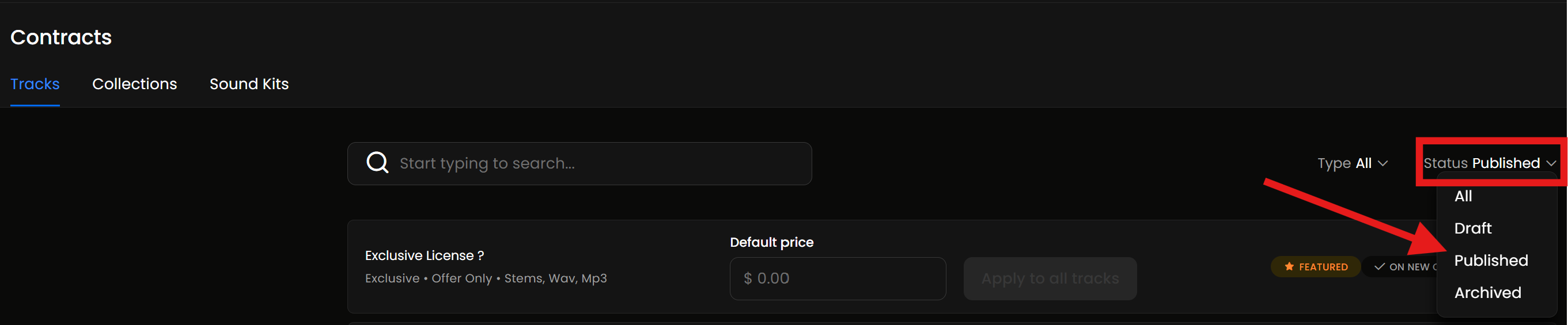Viewport: 1568px width, 325px height.
Task: Focus the Start typing to search field
Action: coord(597,163)
